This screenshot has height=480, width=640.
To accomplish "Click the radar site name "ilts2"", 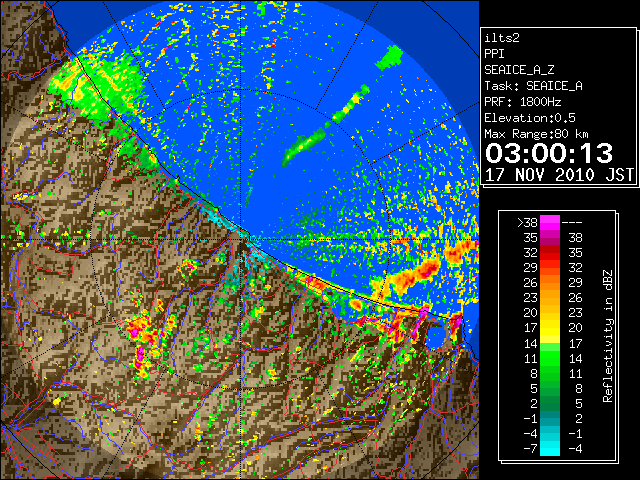I will click(x=502, y=38).
